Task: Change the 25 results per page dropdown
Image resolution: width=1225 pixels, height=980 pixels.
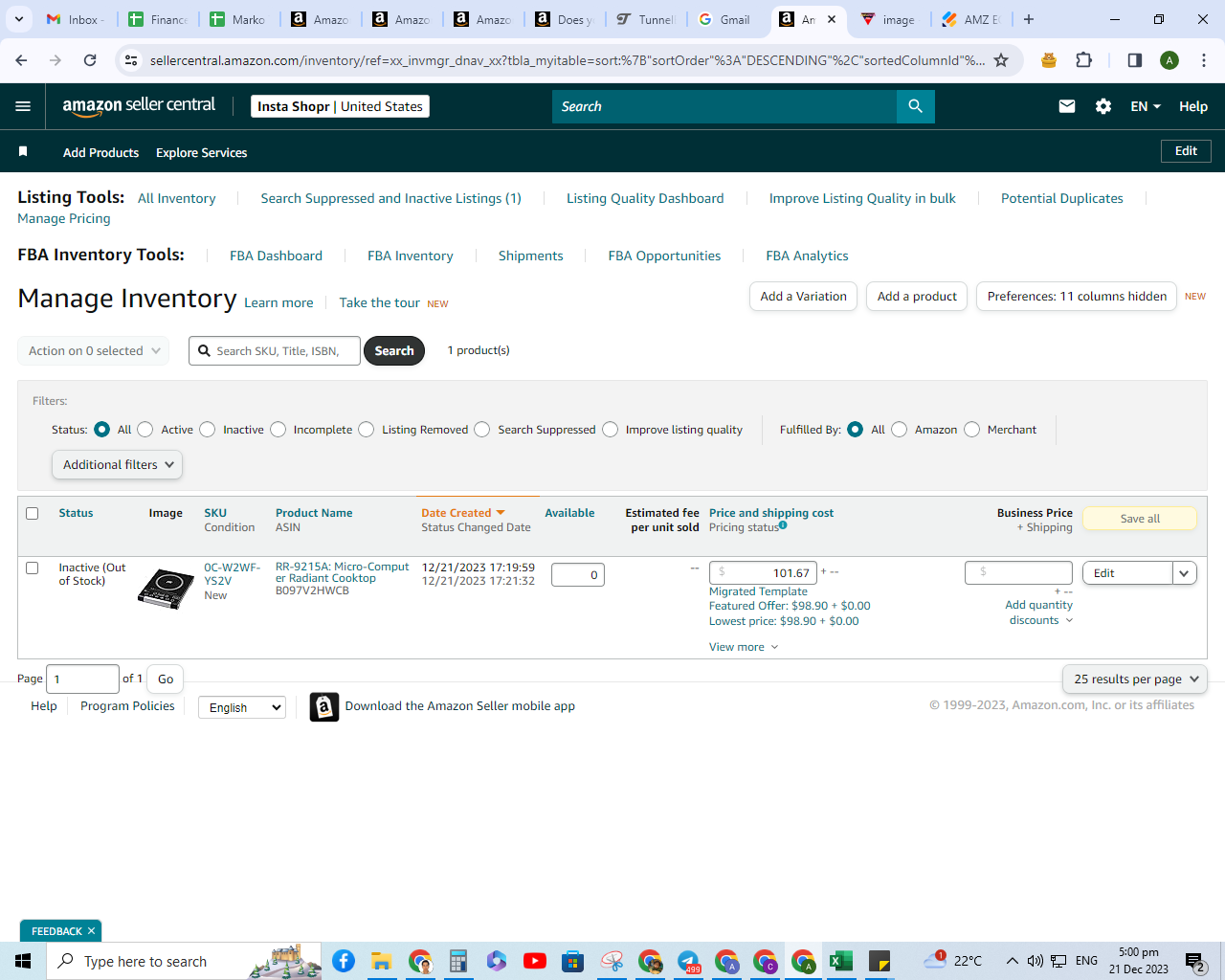Action: coord(1135,679)
